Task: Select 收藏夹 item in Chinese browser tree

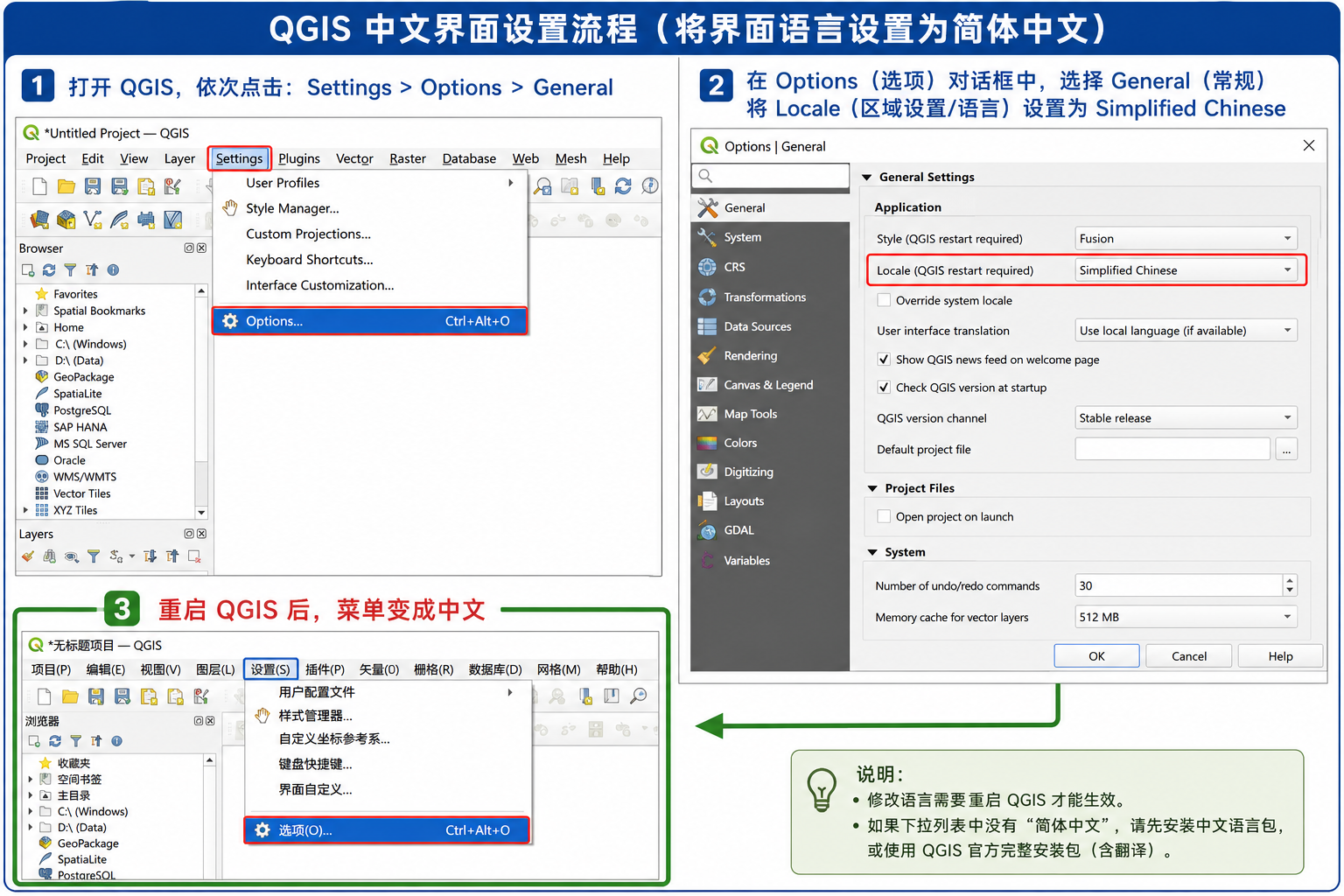Action: 73,763
